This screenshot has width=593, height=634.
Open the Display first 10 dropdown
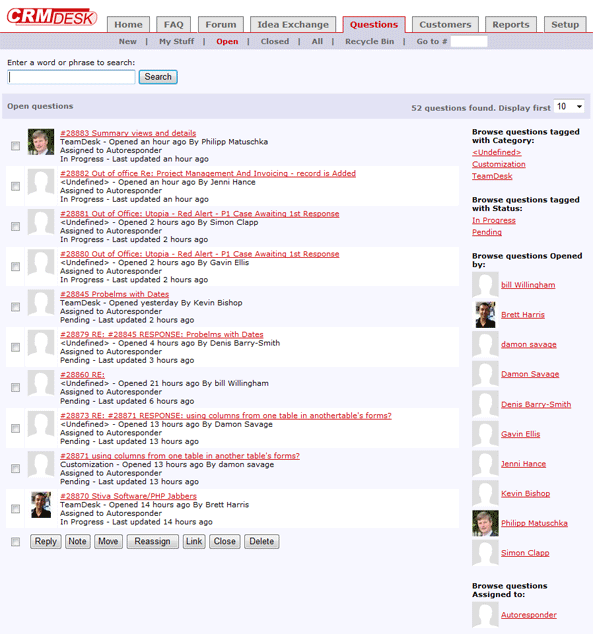pyautogui.click(x=569, y=106)
